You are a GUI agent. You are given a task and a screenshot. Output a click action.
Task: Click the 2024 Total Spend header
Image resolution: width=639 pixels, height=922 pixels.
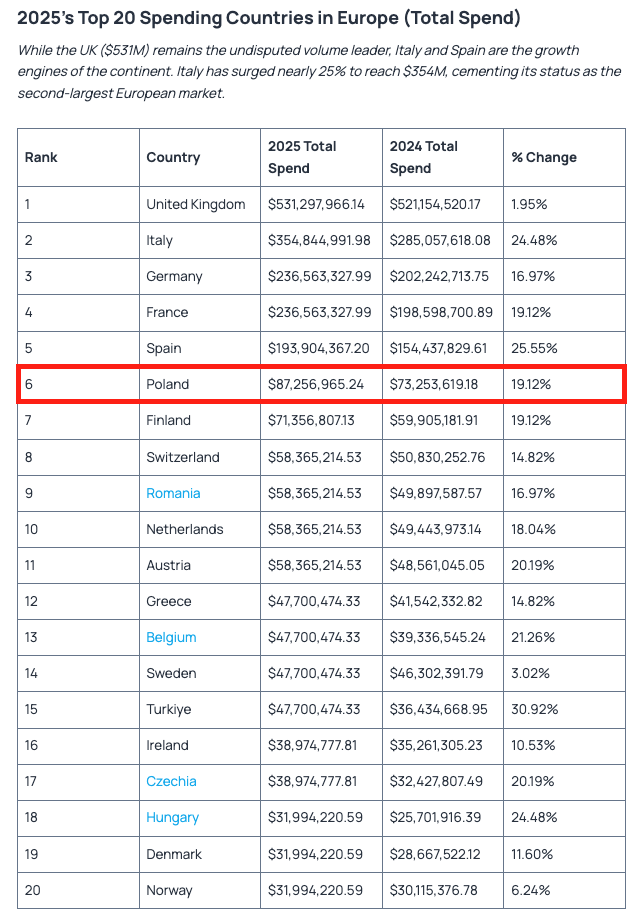424,157
